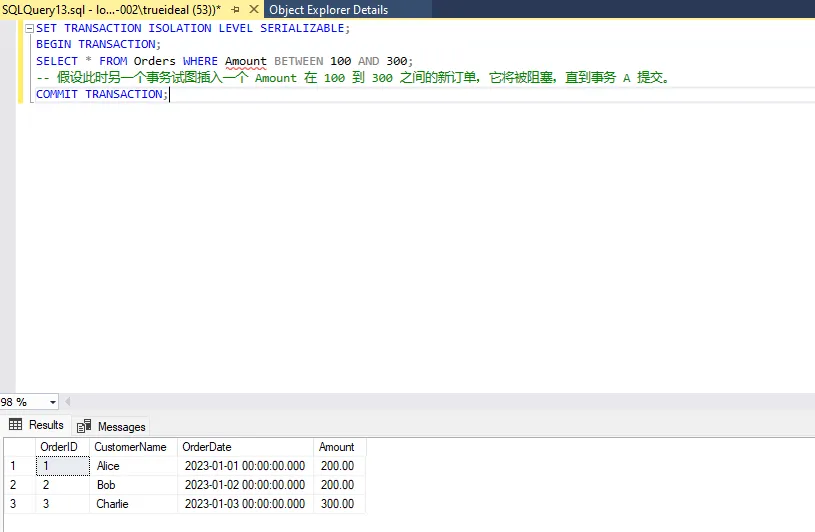Select the CustomerName column header
The width and height of the screenshot is (815, 532).
(130, 447)
